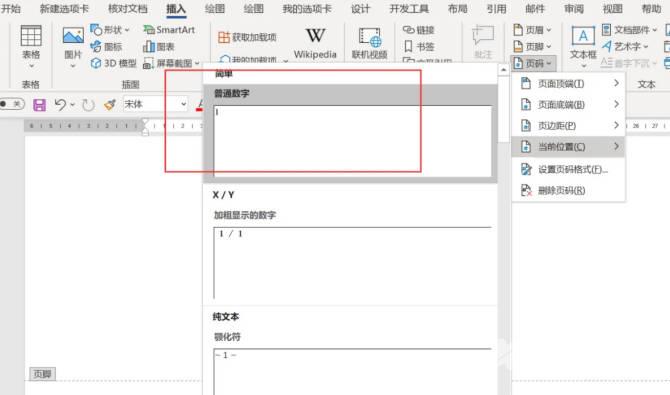Select the 普通数字 page number preview
The image size is (670, 395).
[x=353, y=141]
